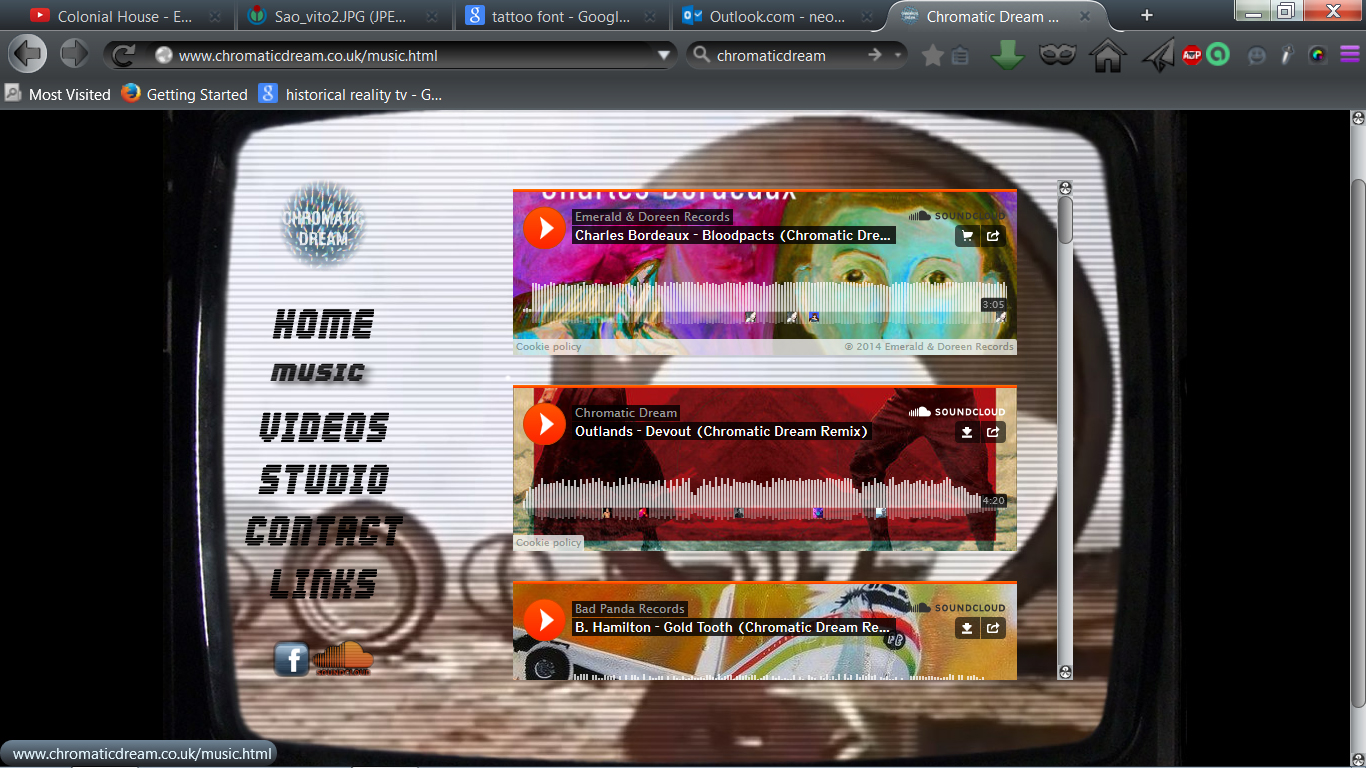1366x768 pixels.
Task: Click the music list scroll up arrow
Action: [x=1065, y=187]
